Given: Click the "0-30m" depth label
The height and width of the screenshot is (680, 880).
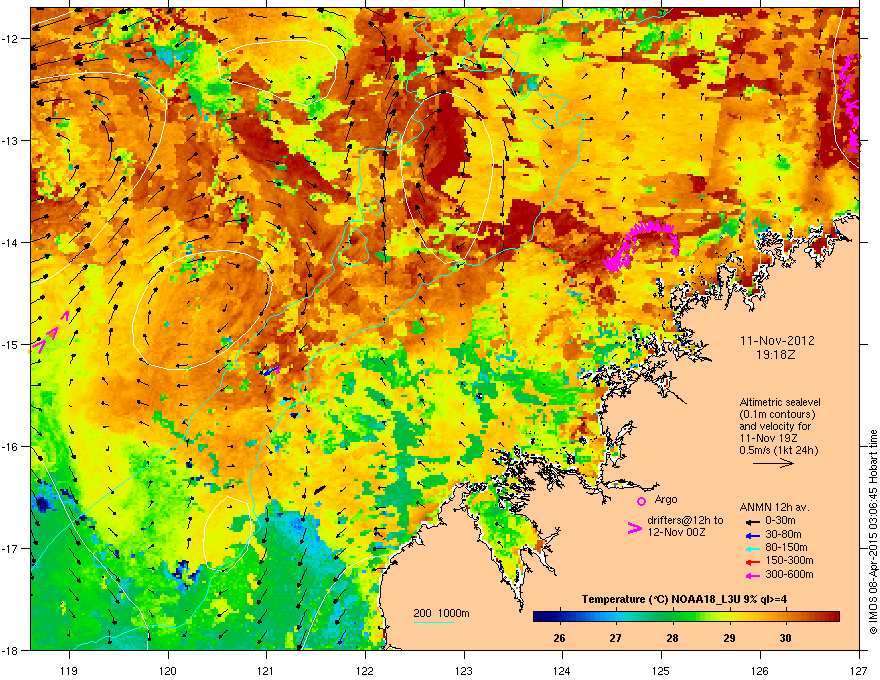Looking at the screenshot, I should pos(780,521).
